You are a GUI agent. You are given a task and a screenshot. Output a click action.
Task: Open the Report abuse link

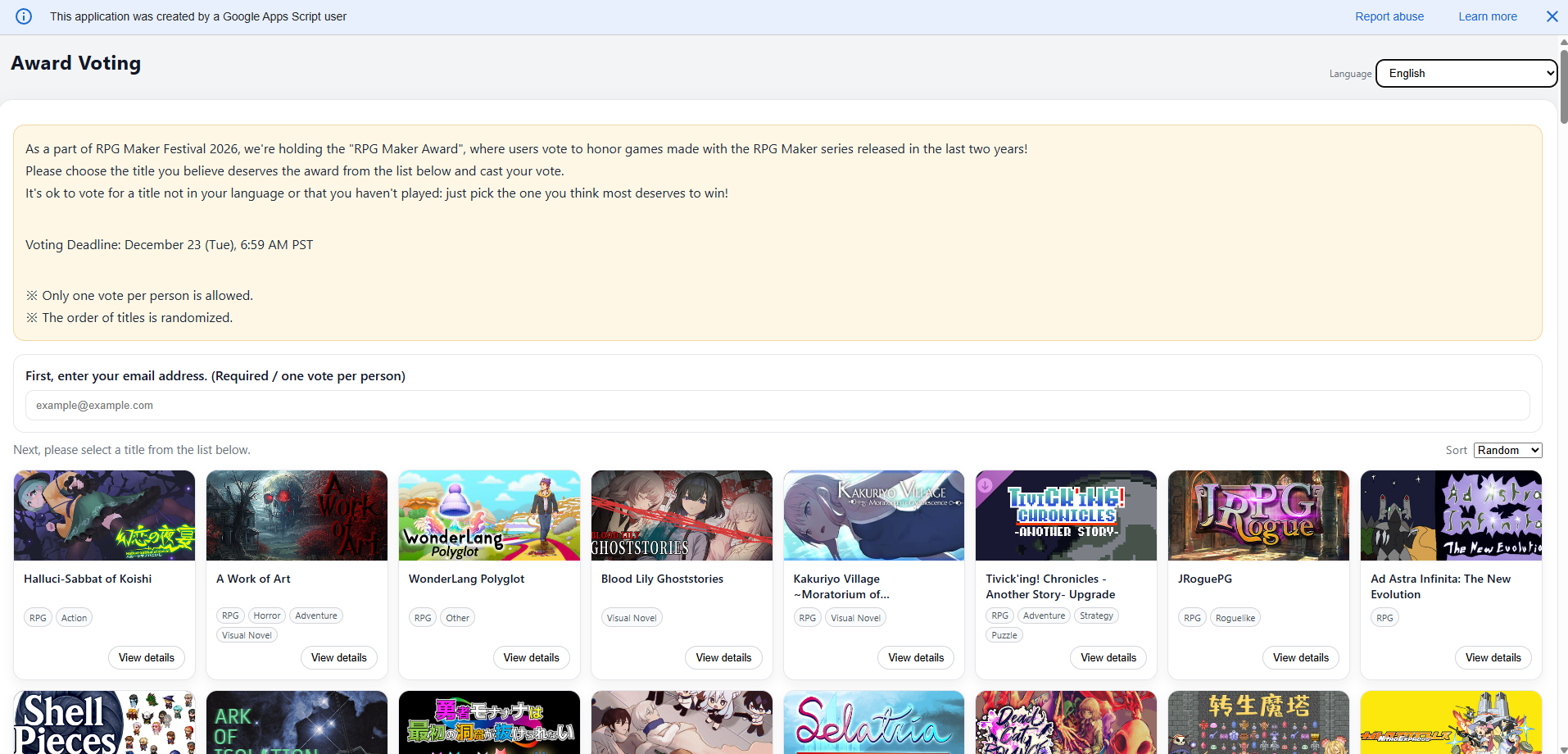coord(1389,16)
